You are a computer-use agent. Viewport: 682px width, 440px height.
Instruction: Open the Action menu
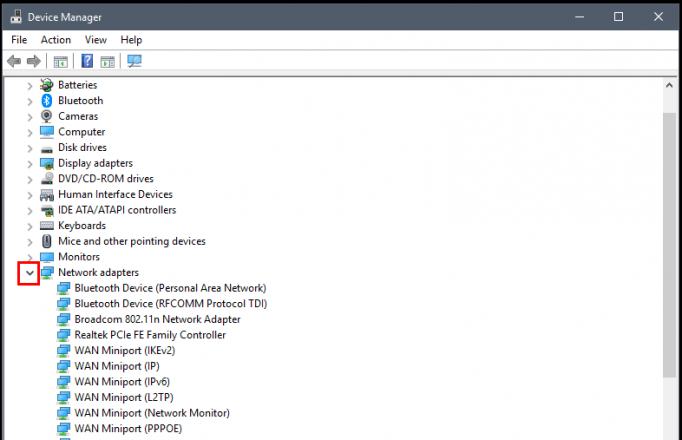(x=56, y=40)
